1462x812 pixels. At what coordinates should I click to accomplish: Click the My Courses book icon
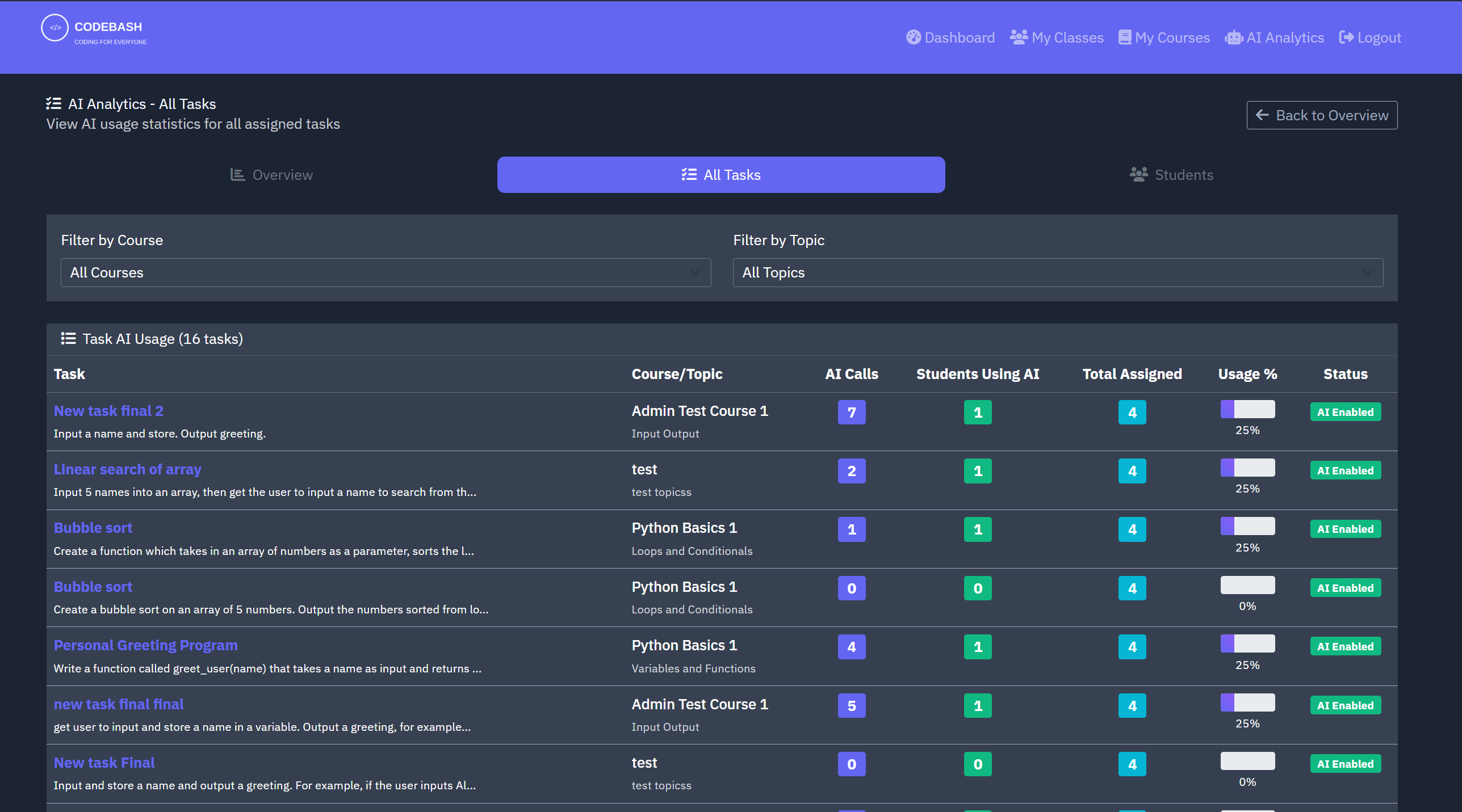[x=1124, y=37]
